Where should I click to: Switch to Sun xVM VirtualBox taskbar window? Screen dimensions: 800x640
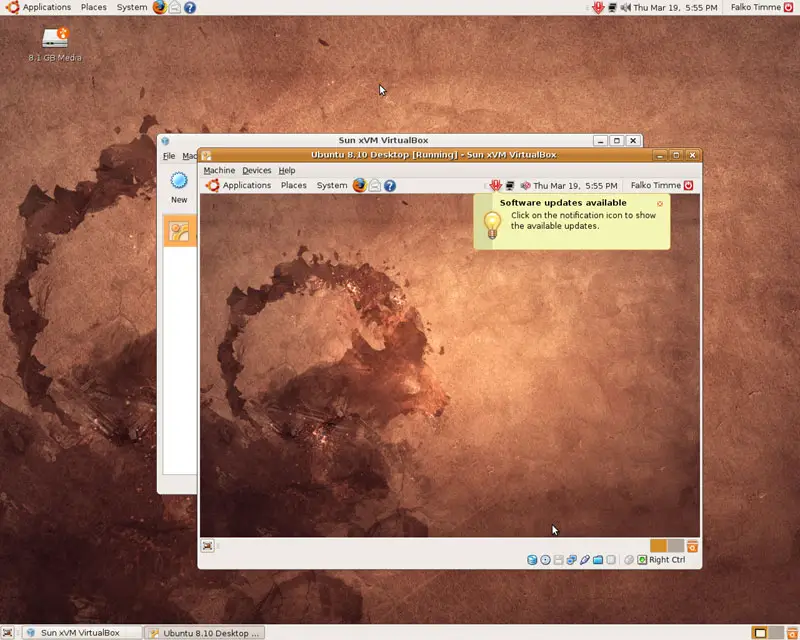click(x=83, y=633)
